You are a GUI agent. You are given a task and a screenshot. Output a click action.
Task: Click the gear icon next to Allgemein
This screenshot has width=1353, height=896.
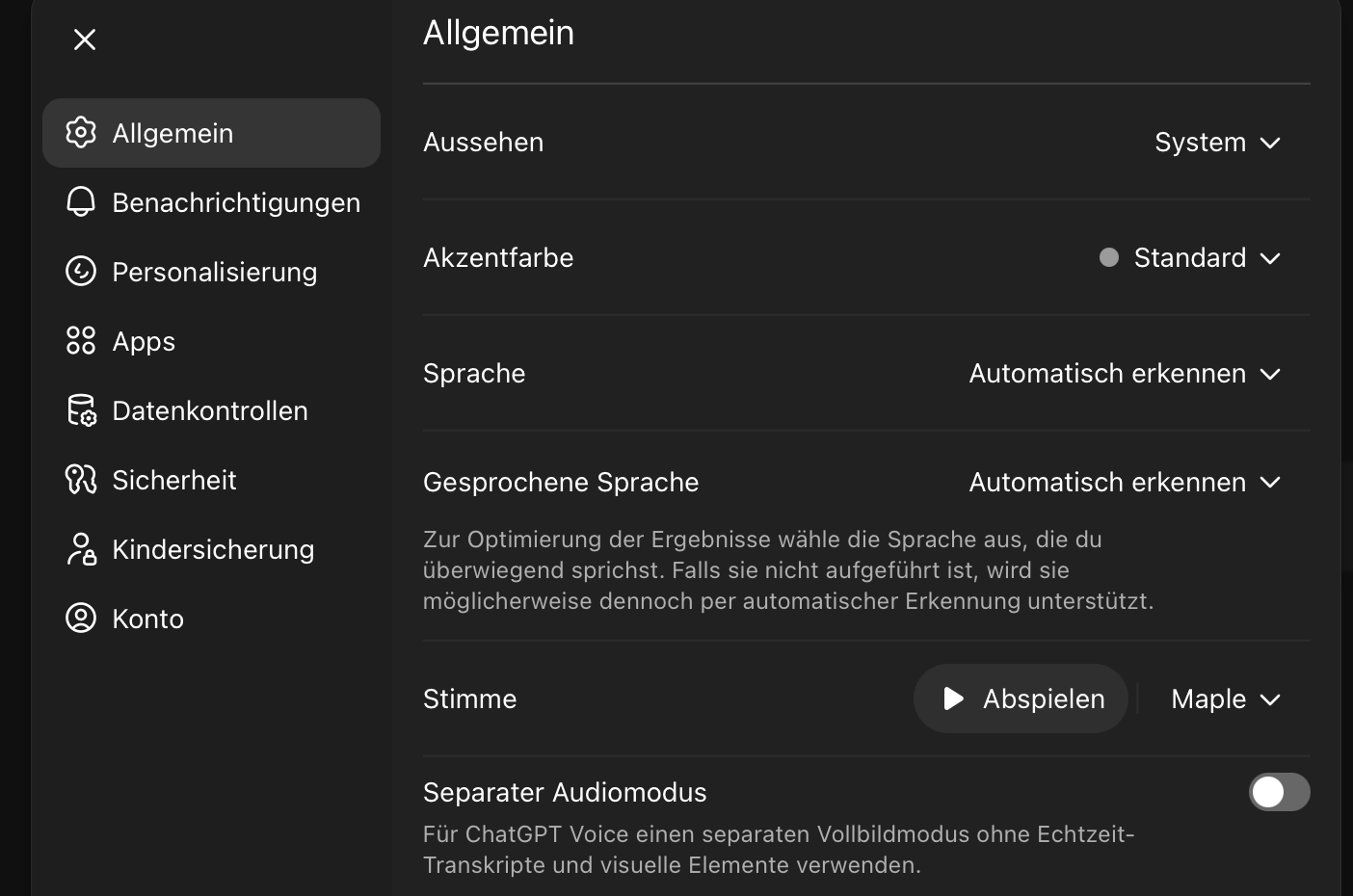tap(81, 133)
